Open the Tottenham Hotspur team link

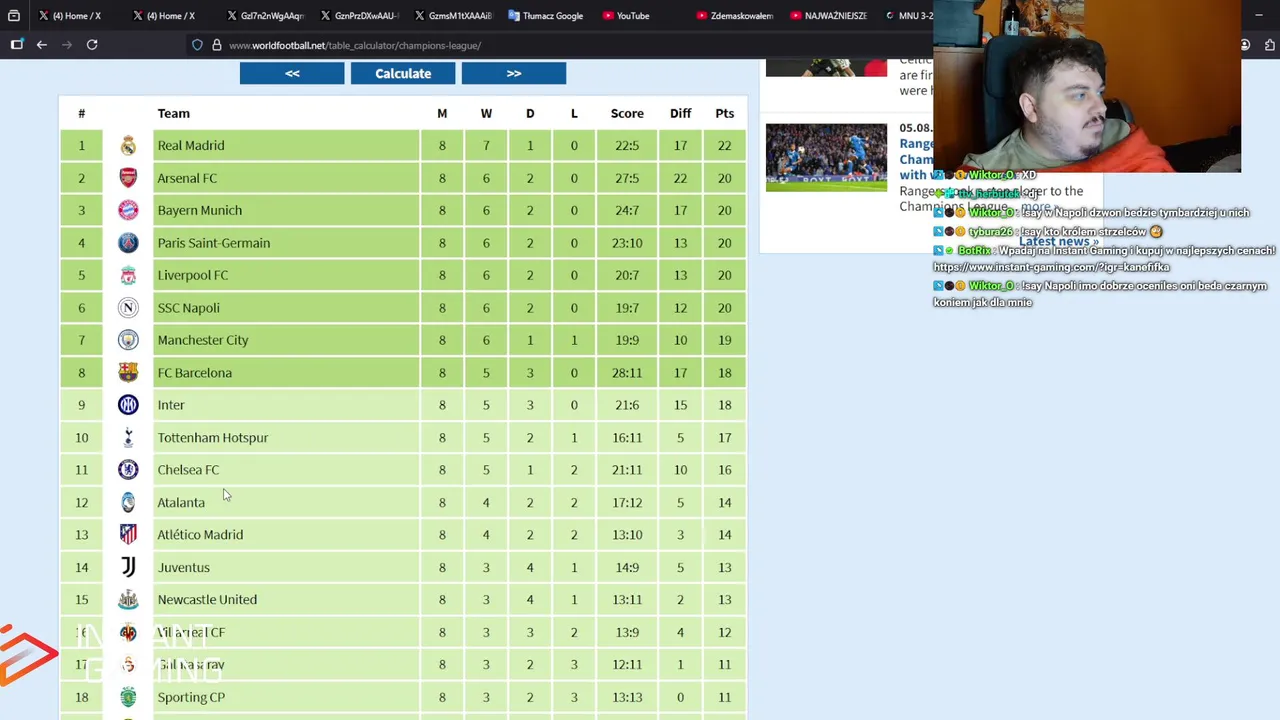pos(212,437)
